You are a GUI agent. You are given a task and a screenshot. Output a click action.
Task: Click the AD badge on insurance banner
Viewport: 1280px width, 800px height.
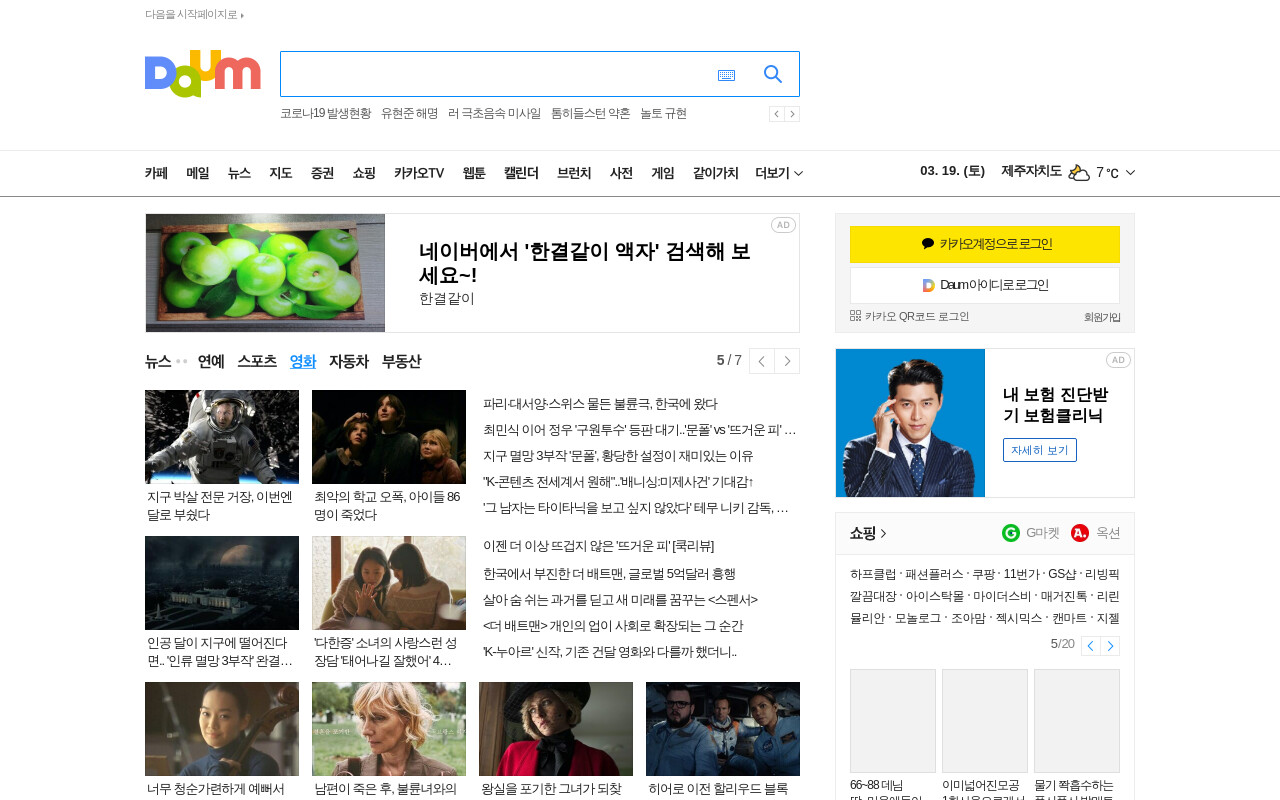[1118, 360]
